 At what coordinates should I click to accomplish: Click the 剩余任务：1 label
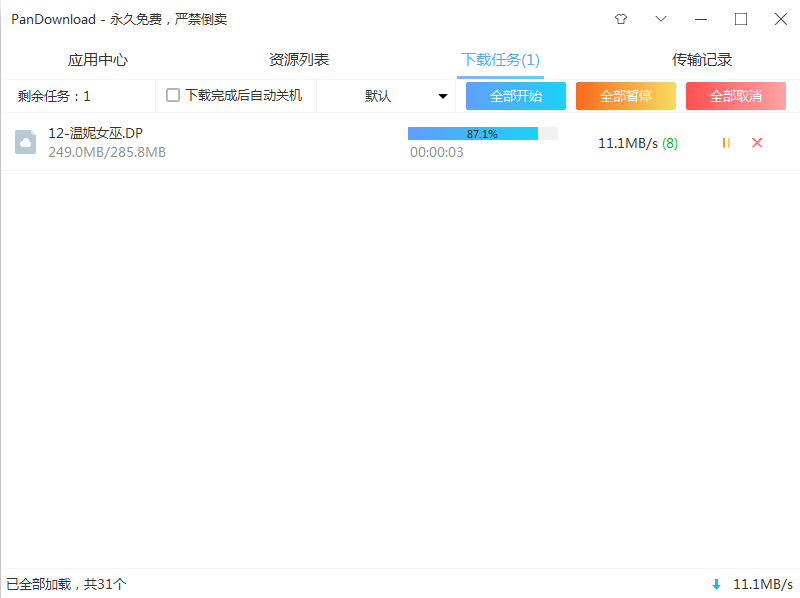(54, 96)
